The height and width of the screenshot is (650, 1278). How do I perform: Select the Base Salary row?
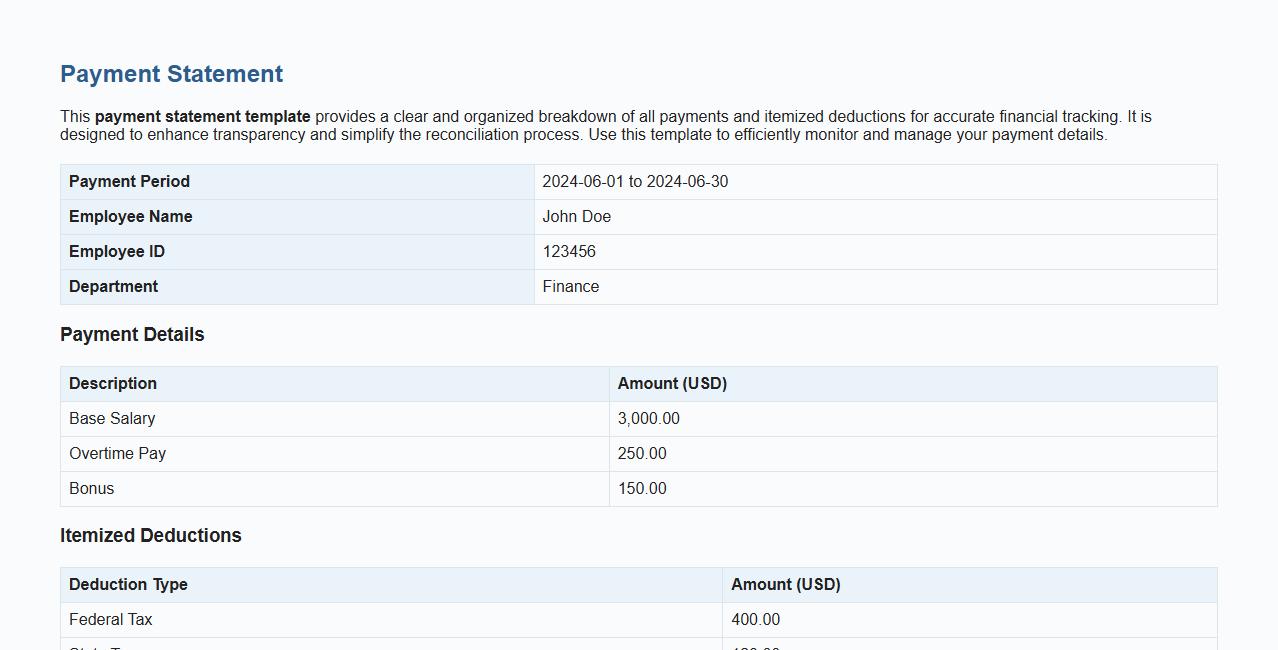click(111, 418)
